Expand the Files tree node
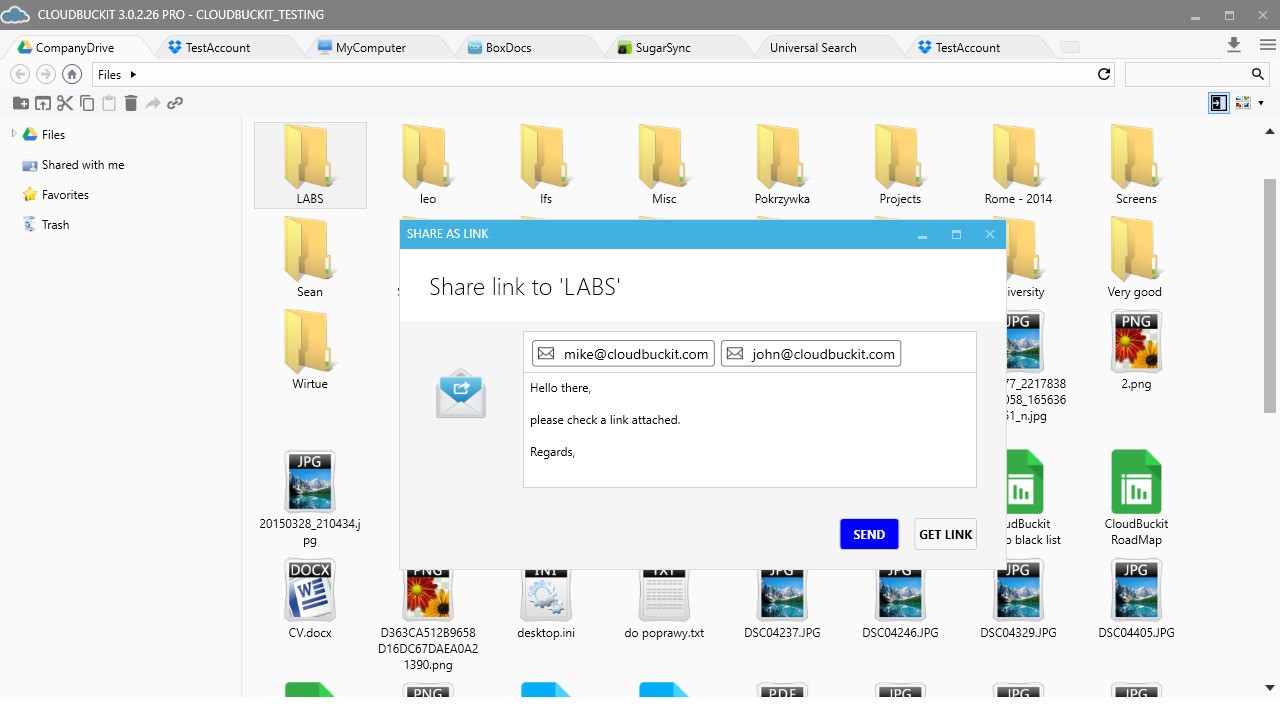The height and width of the screenshot is (720, 1280). click(x=13, y=134)
